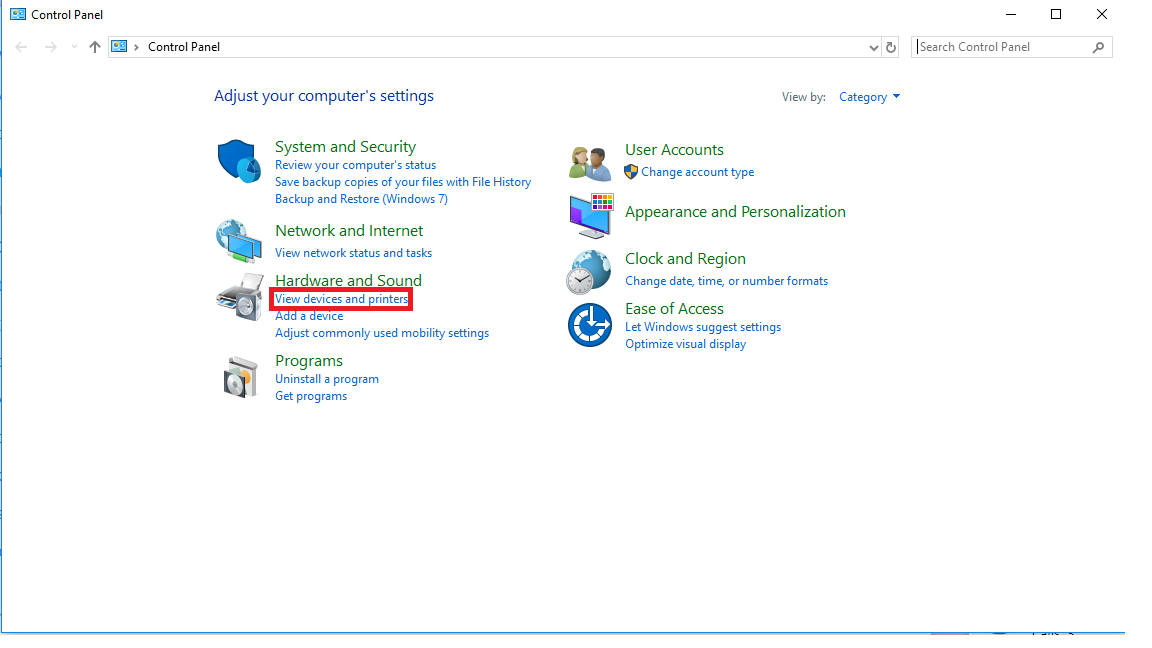Open Change date, time, or number formats
Viewport: 1152px width, 648px height.
(727, 281)
